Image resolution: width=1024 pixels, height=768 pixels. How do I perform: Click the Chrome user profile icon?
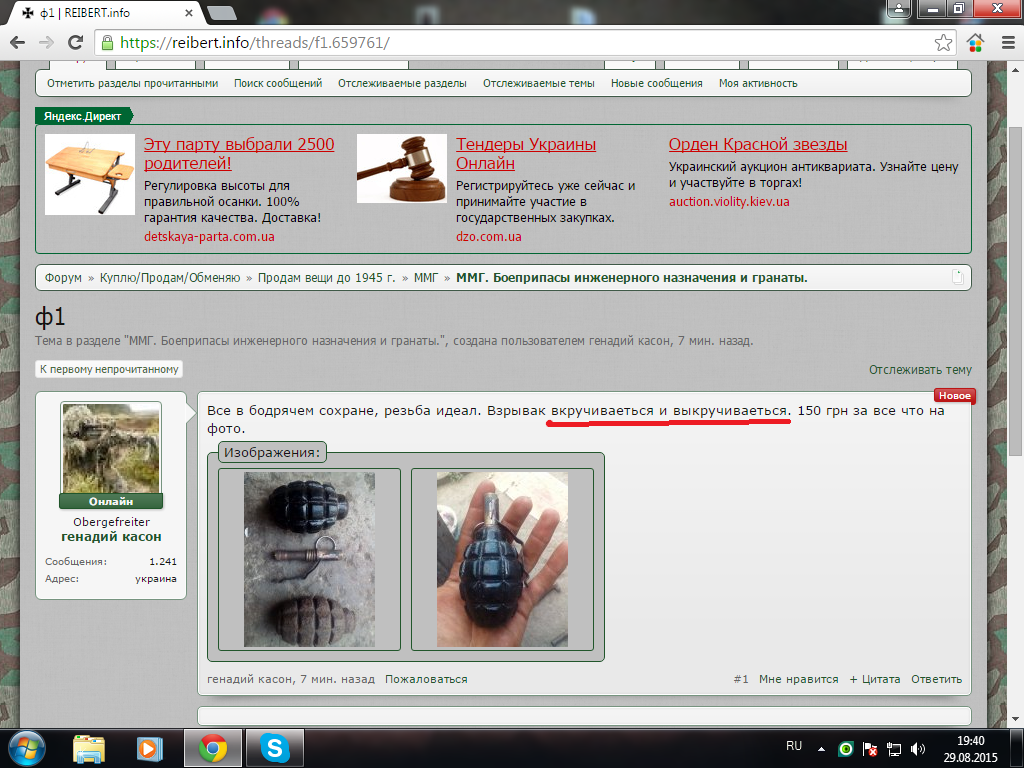(x=899, y=8)
